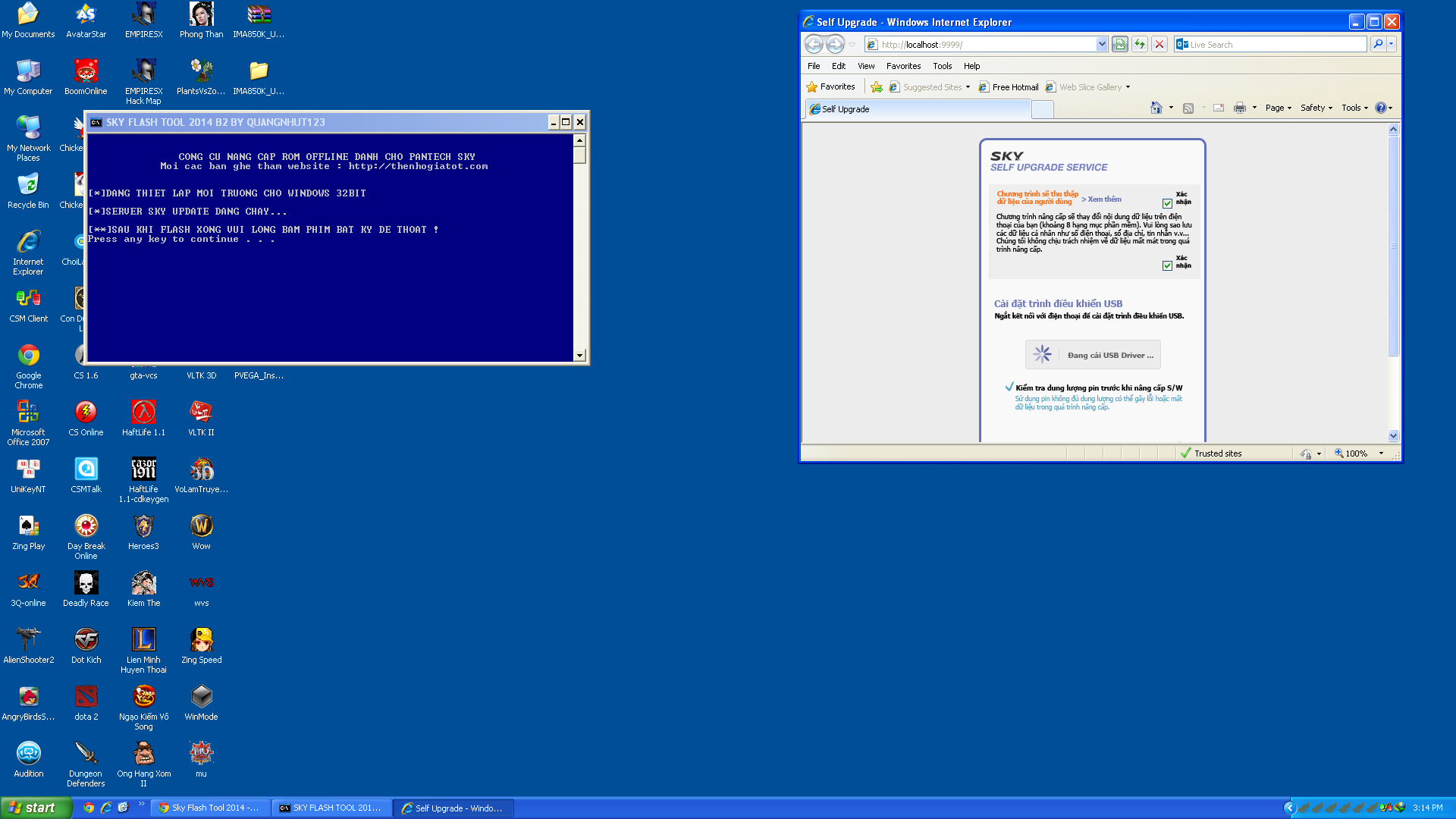Open the Favorites menu in menu bar
The width and height of the screenshot is (1456, 819).
tap(903, 66)
